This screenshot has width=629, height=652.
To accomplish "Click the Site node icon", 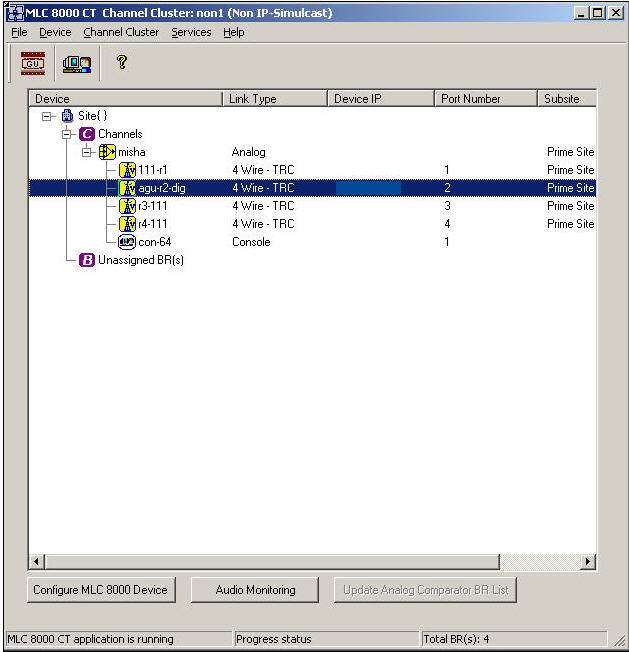I will (x=68, y=116).
